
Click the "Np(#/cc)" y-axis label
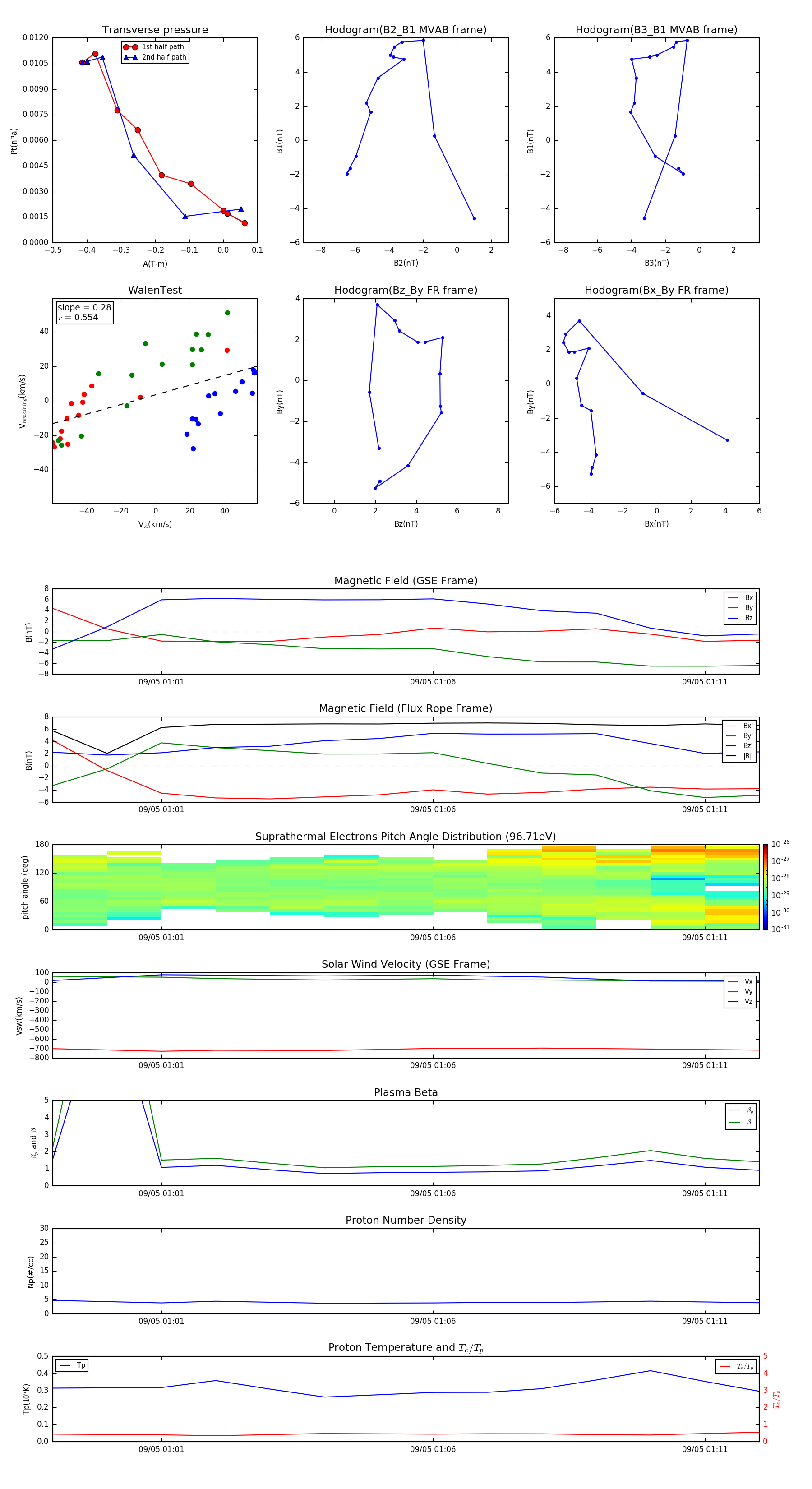31,1272
